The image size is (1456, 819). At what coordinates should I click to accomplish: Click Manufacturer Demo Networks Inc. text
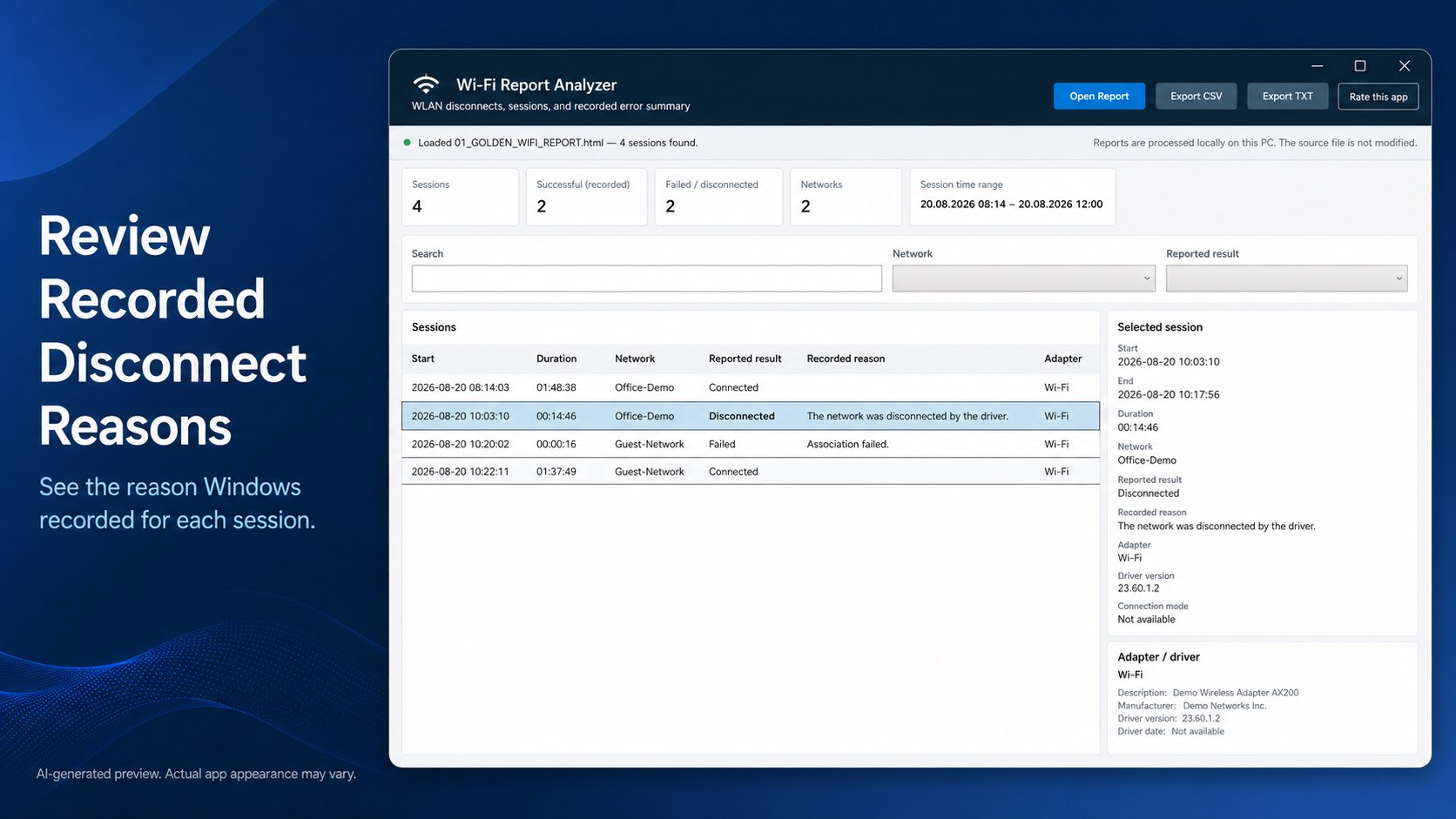[1192, 706]
